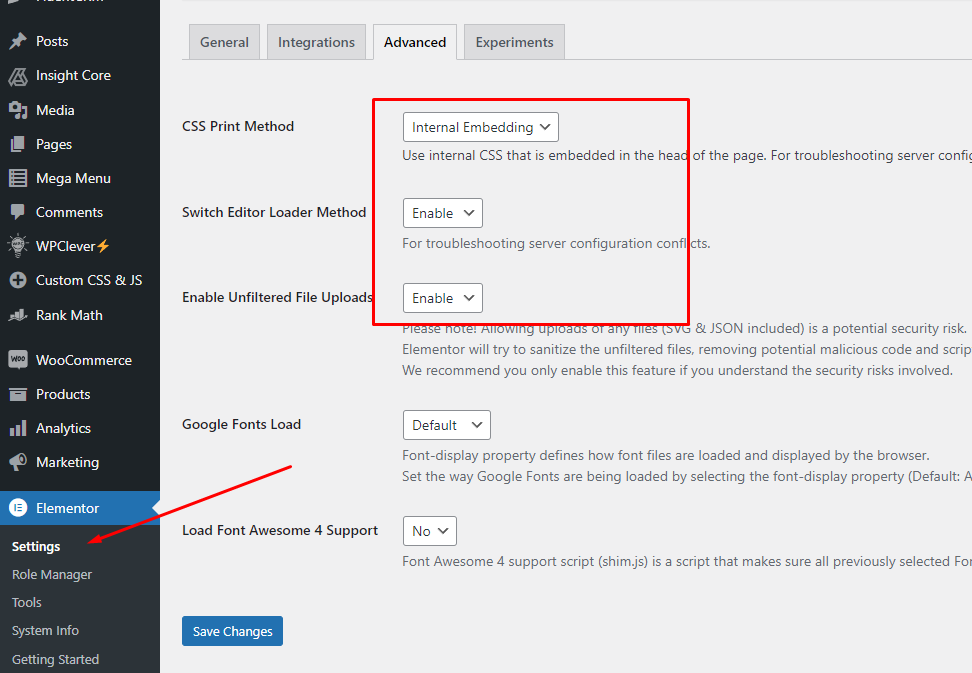Click the Posts pushpin icon
Image resolution: width=972 pixels, height=673 pixels.
18,41
